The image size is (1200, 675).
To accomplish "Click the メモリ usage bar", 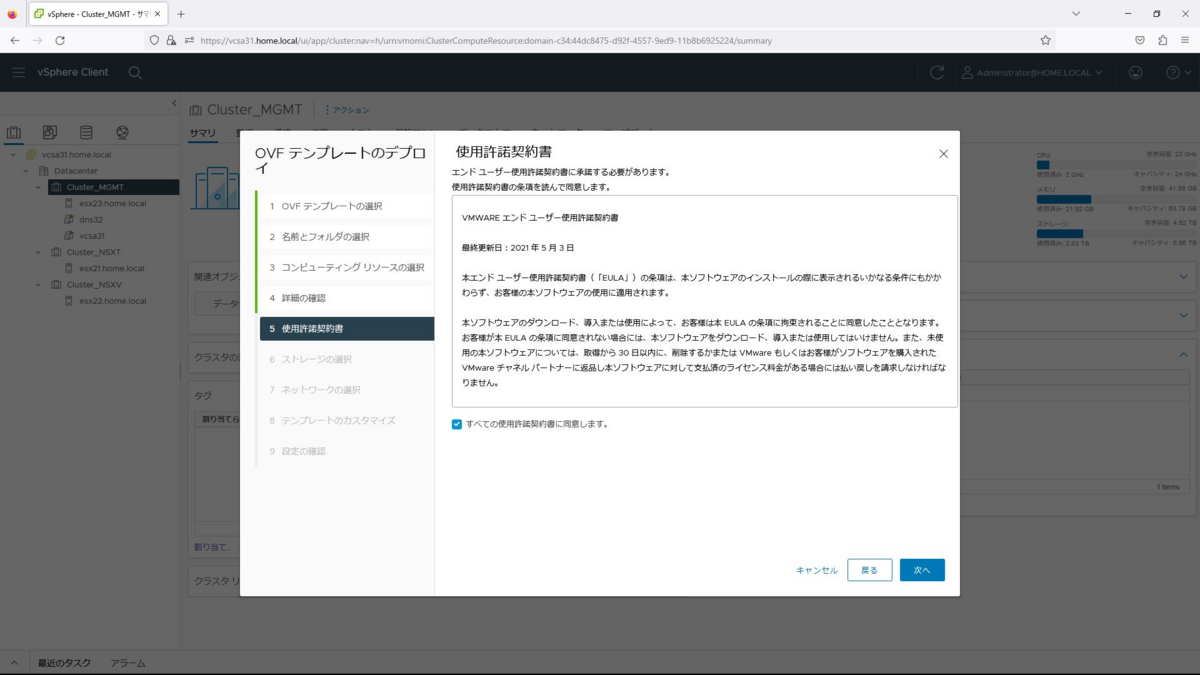I will [1116, 199].
